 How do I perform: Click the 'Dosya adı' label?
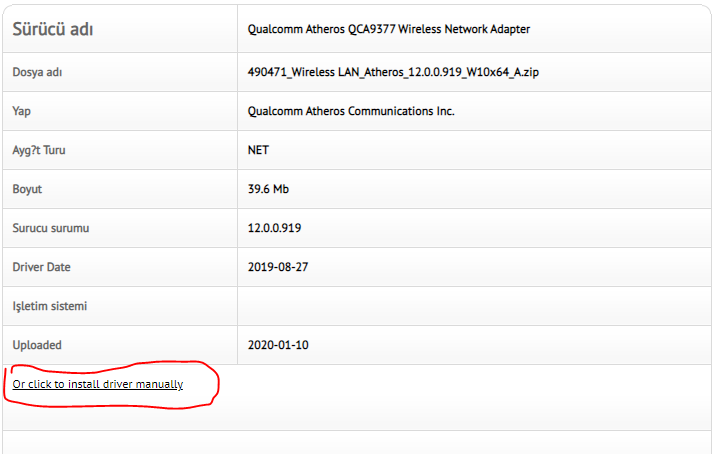(x=37, y=72)
